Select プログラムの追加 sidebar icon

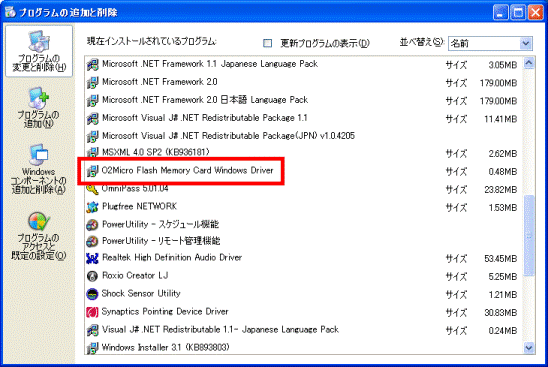click(38, 108)
